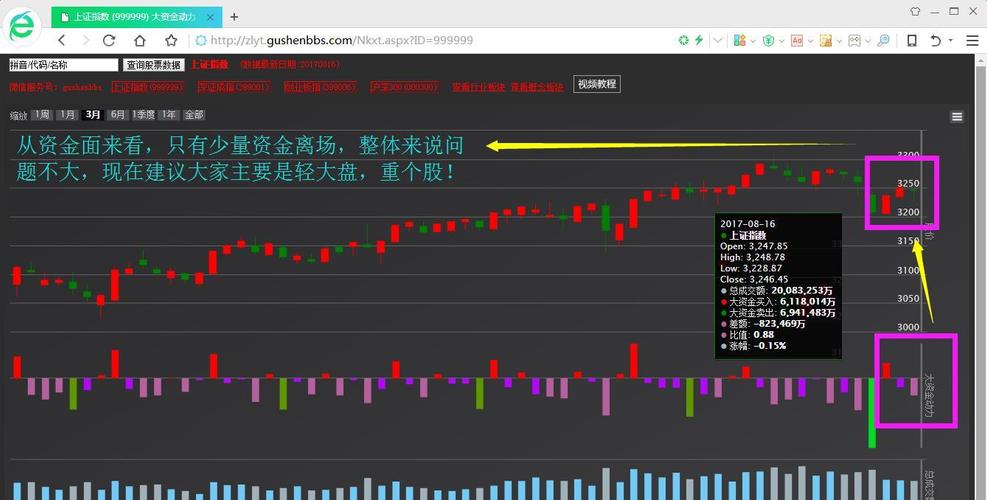Click the undo closed tab arrow

coord(936,40)
